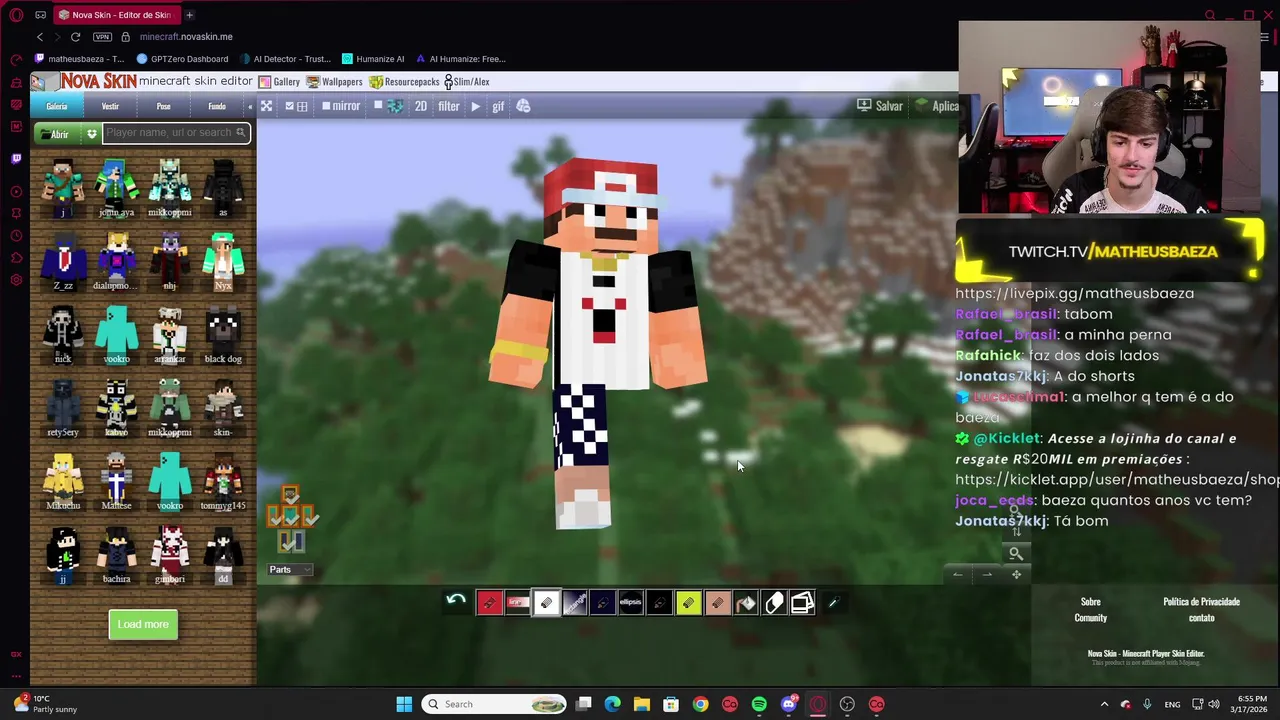Select the white pencil tool
Image resolution: width=1280 pixels, height=720 pixels.
click(546, 603)
